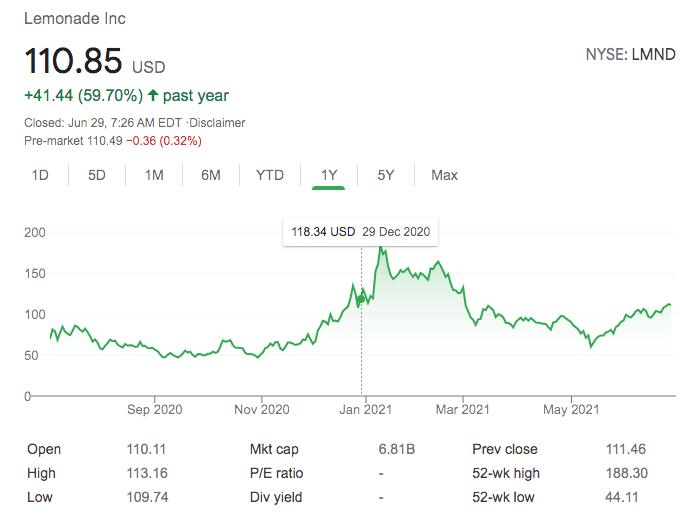695x526 pixels.
Task: Click the Low value 109.74
Action: [148, 497]
